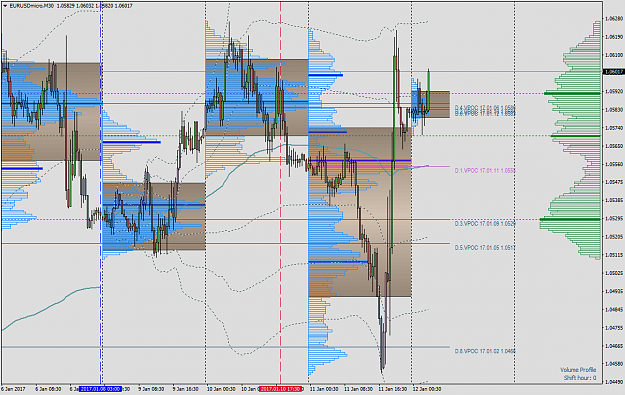The height and width of the screenshot is (395, 625).
Task: Click the 1.05830 price scale label
Action: tap(614, 110)
